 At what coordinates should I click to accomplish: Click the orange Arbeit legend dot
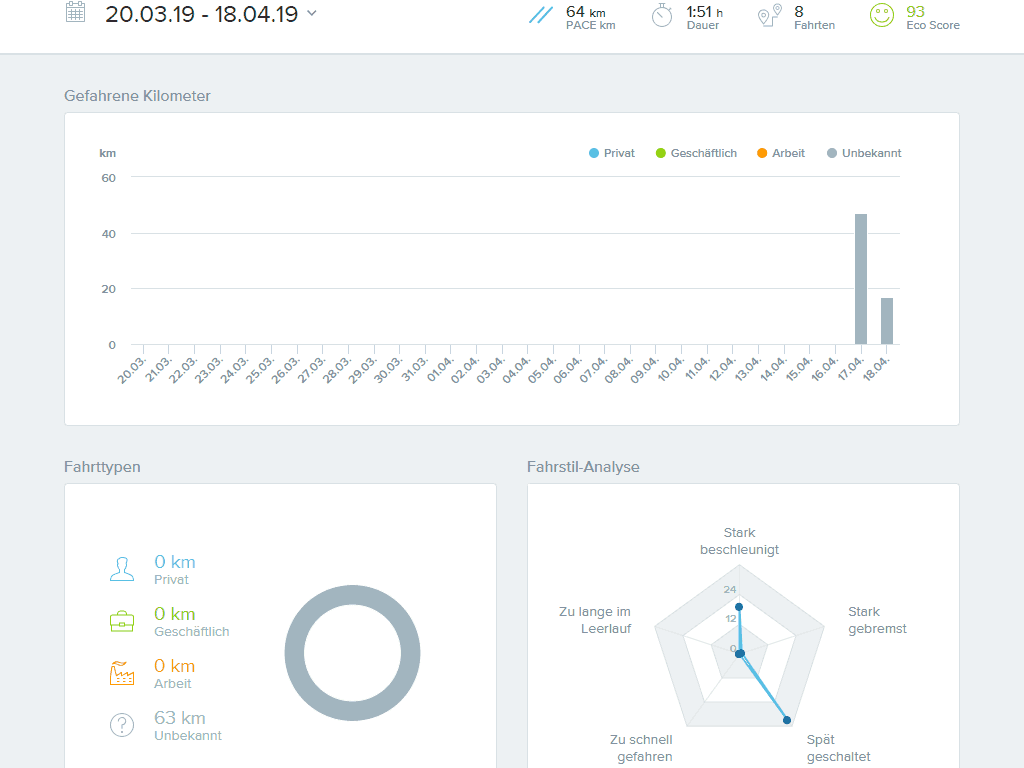761,153
